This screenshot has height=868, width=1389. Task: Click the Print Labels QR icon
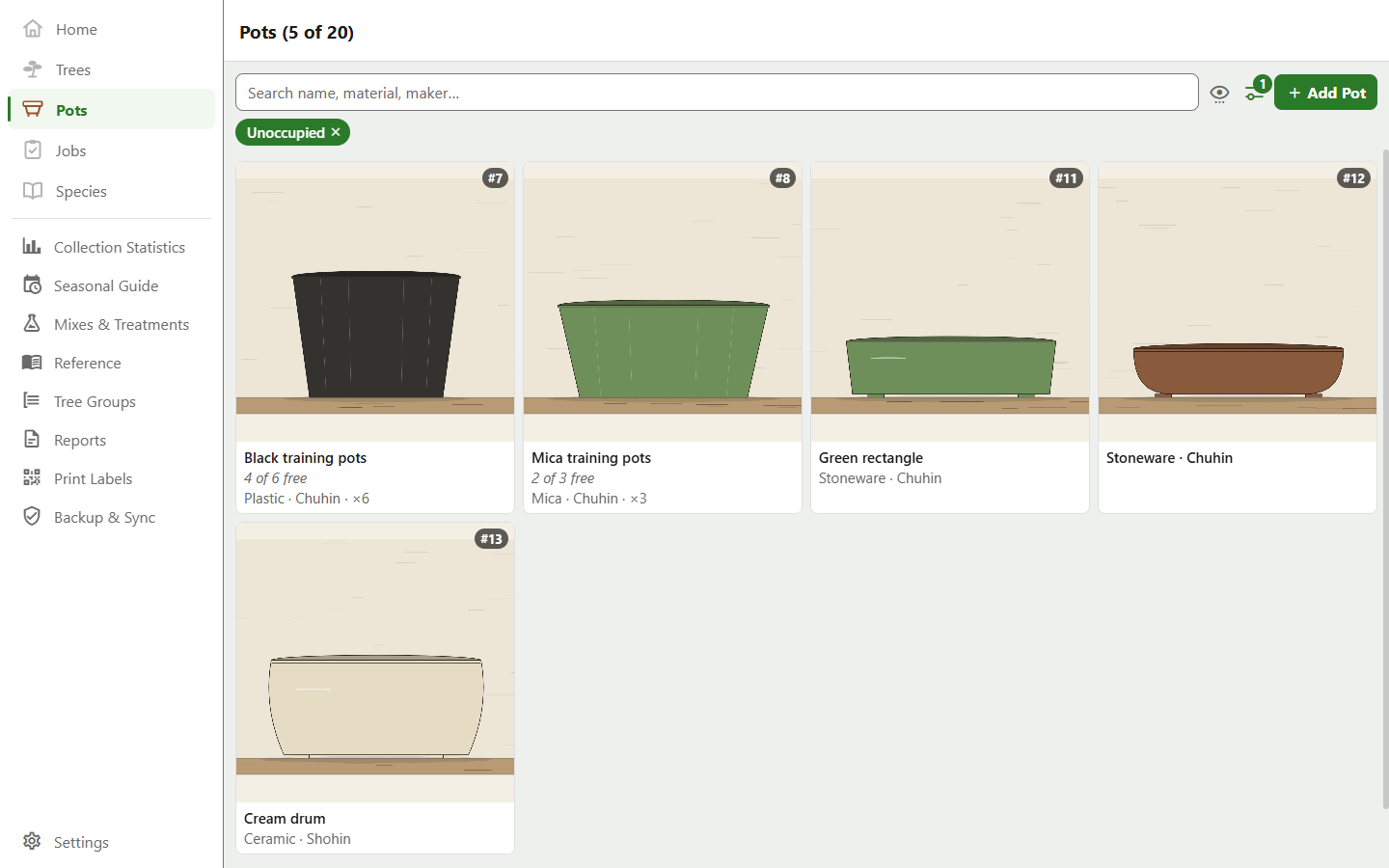pos(32,478)
